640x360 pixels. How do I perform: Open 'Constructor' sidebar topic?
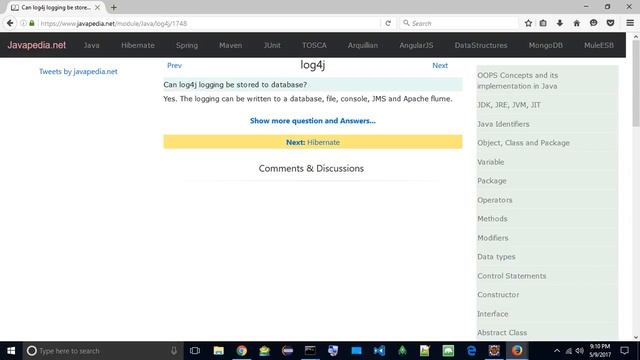pyautogui.click(x=498, y=295)
